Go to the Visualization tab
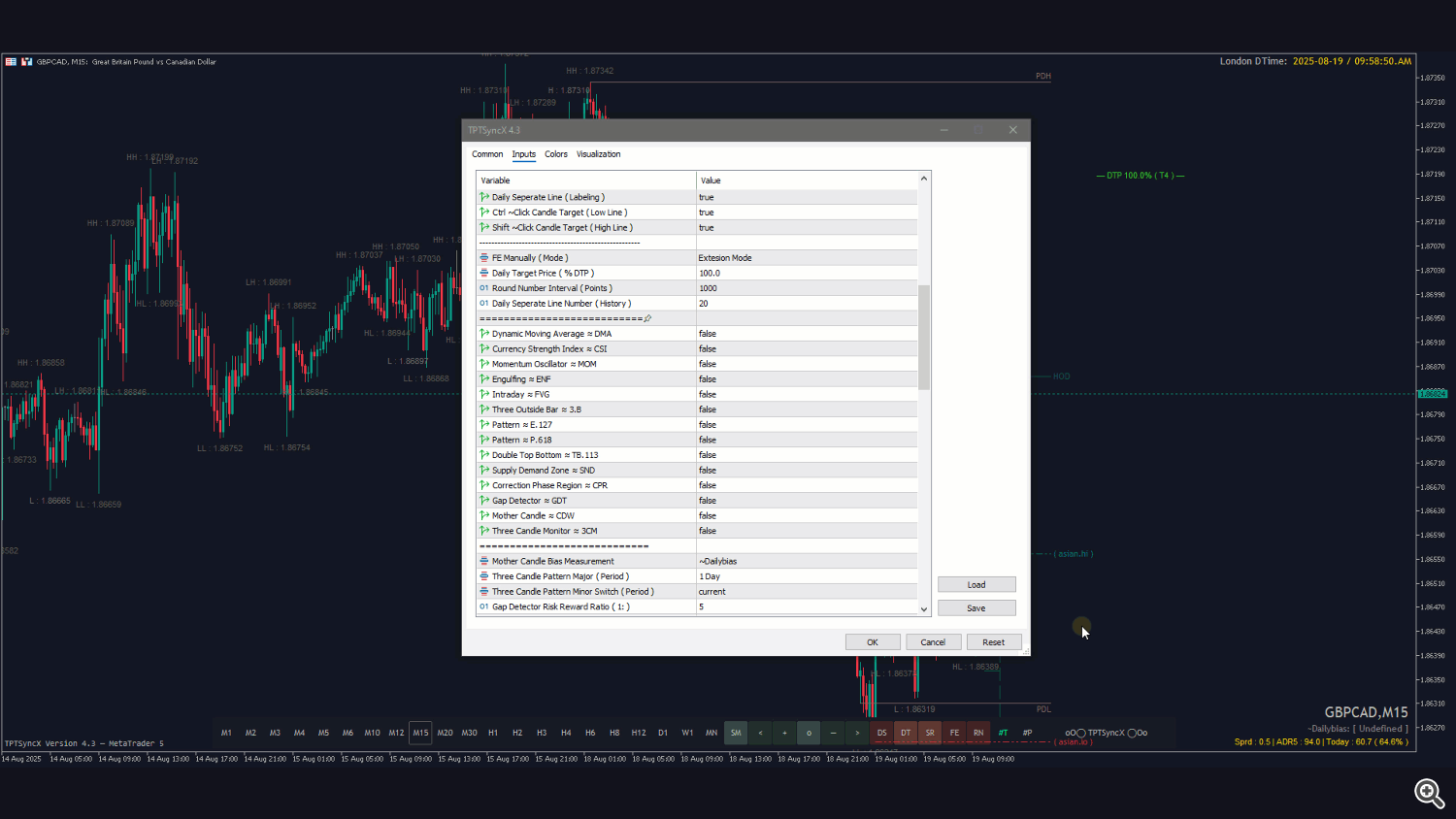The image size is (1456, 819). (x=599, y=154)
